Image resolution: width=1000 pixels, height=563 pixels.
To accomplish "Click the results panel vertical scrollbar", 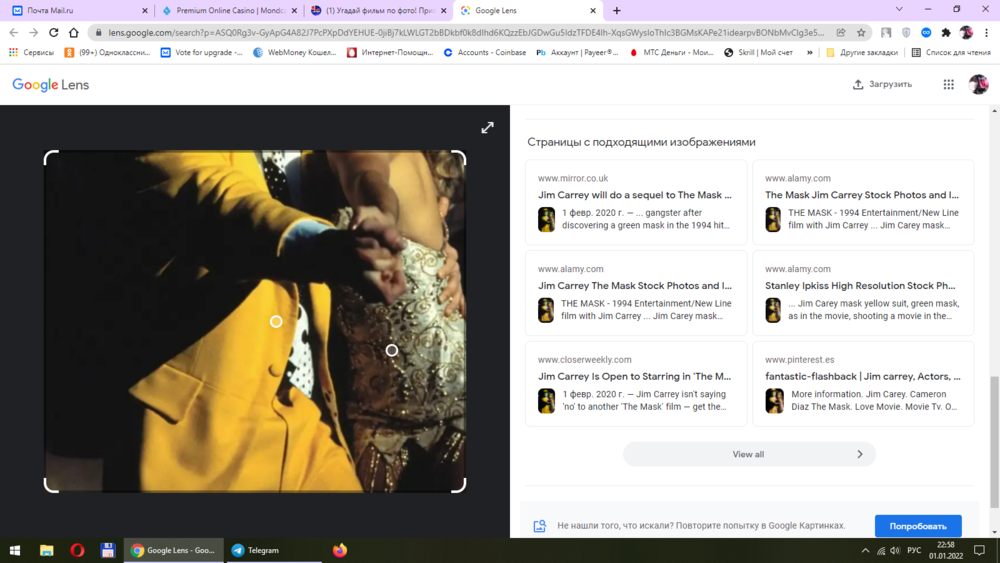I will pos(994,442).
